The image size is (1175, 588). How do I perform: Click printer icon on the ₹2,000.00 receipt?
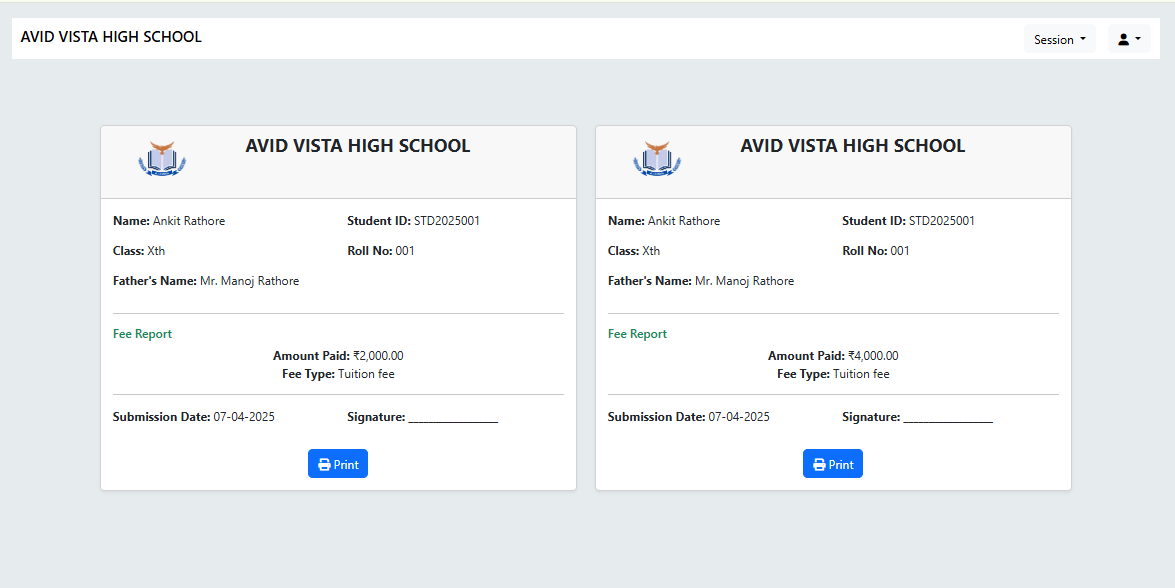click(x=324, y=464)
